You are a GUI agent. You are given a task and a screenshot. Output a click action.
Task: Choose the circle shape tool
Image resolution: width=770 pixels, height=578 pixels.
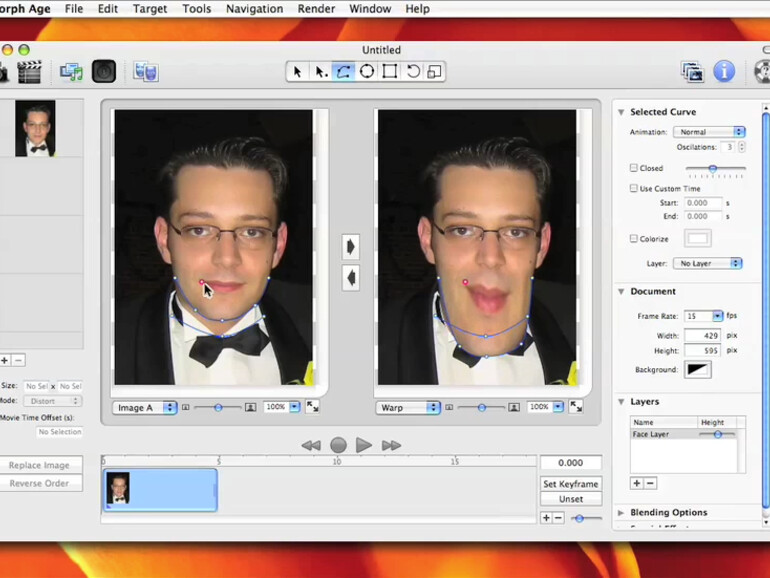(367, 71)
